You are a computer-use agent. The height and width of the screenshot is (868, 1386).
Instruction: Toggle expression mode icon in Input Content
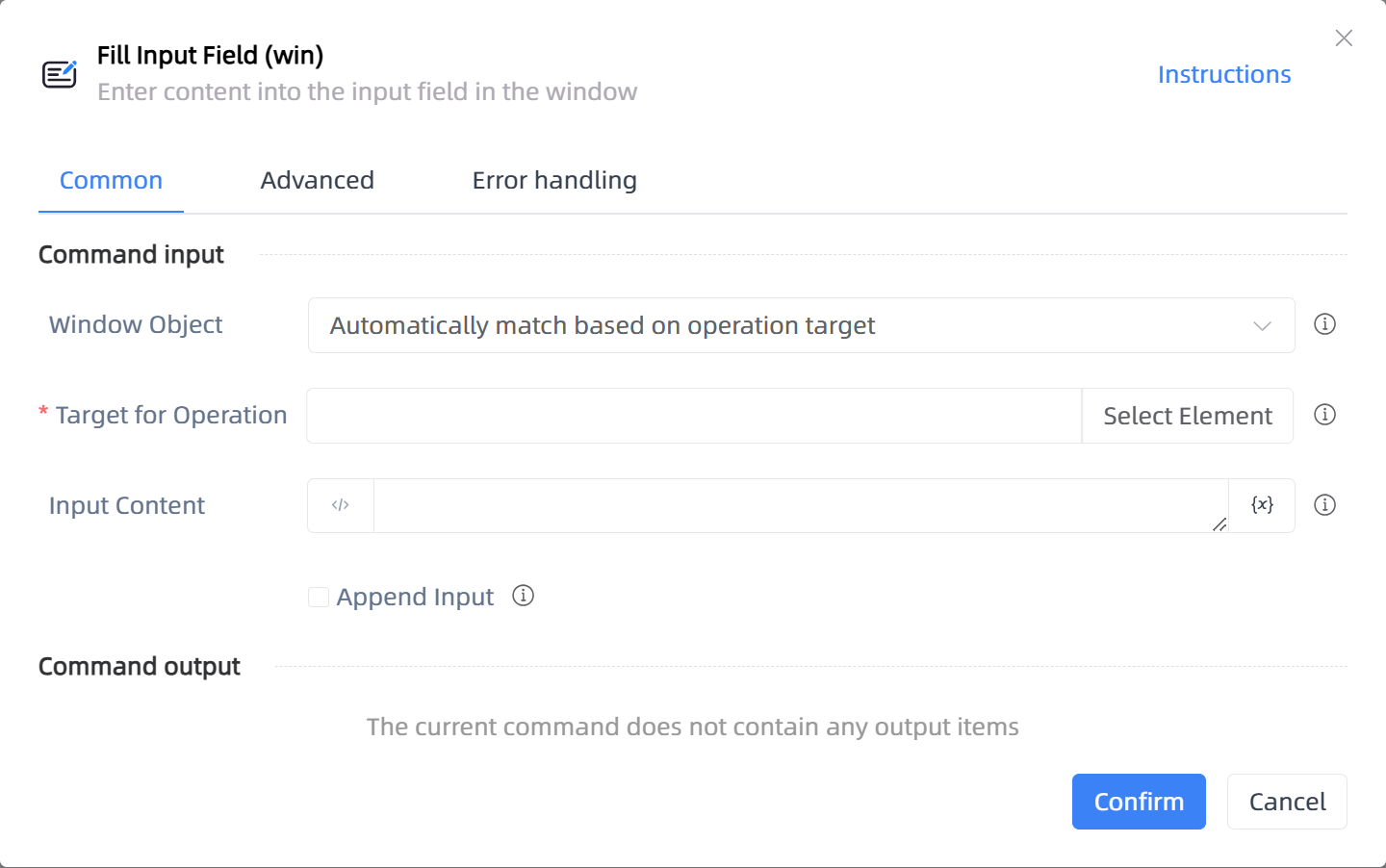[x=341, y=505]
